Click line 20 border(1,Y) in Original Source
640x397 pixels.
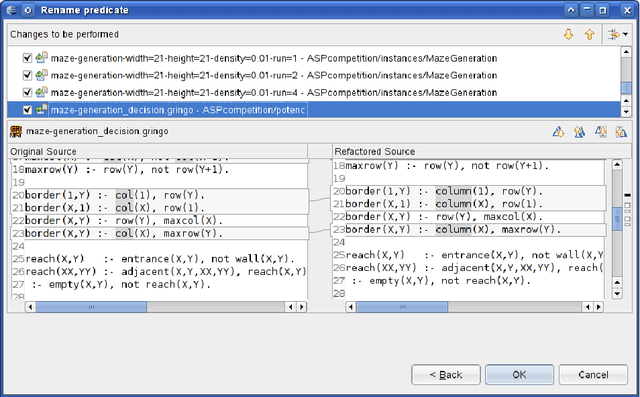pyautogui.click(x=58, y=195)
